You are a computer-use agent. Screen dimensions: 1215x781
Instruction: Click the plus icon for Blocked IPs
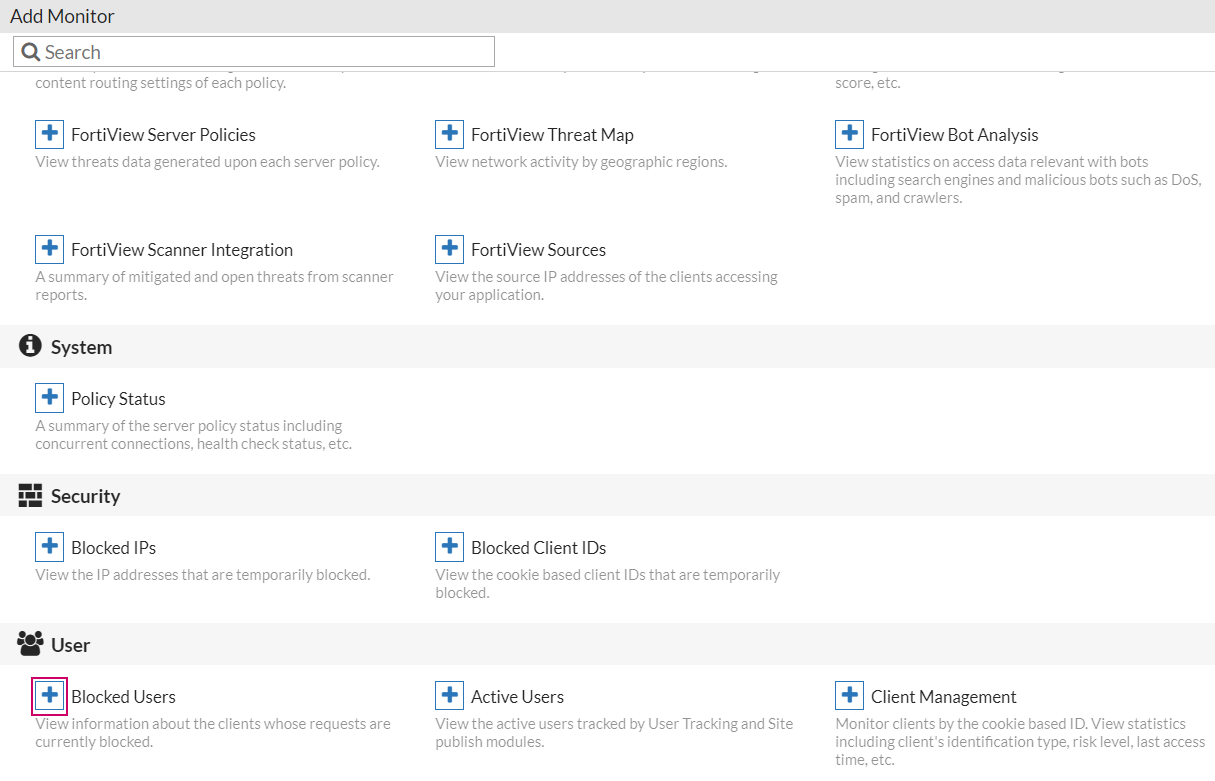tap(49, 547)
